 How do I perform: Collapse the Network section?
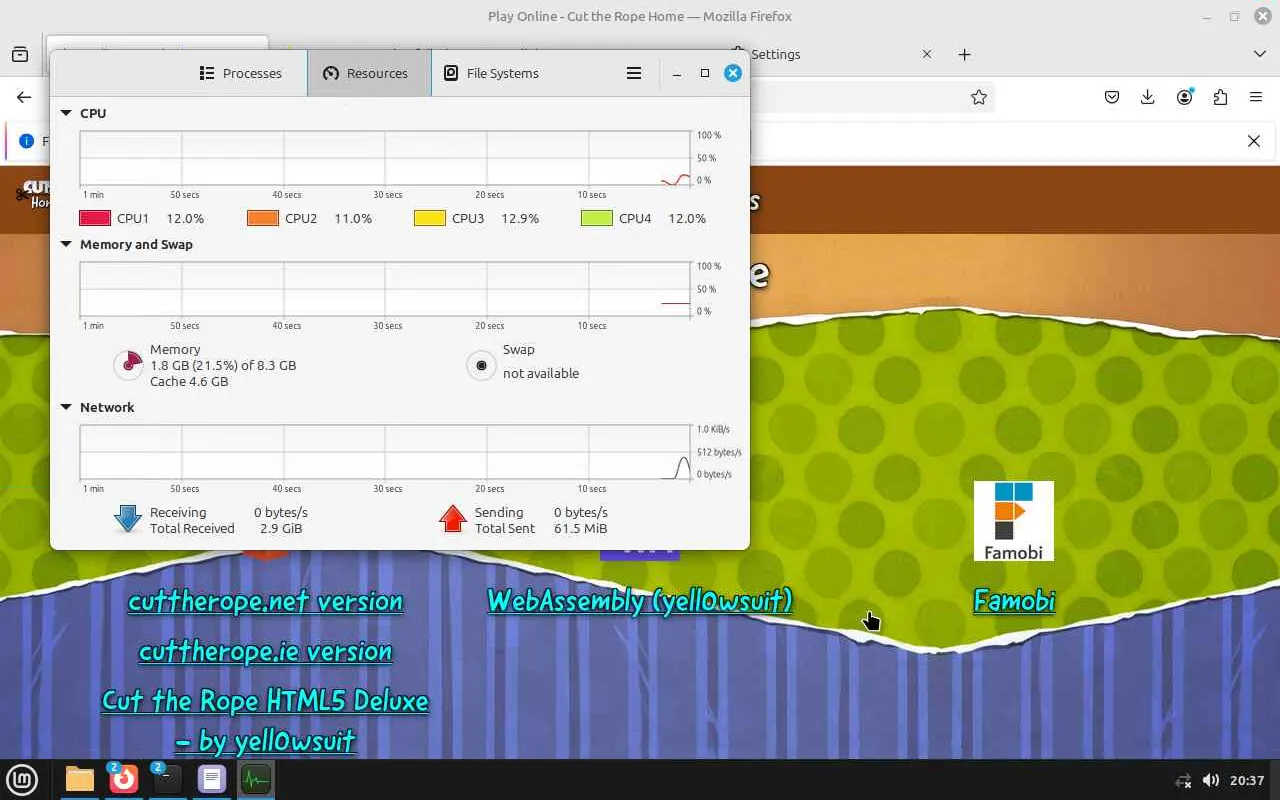(x=67, y=408)
